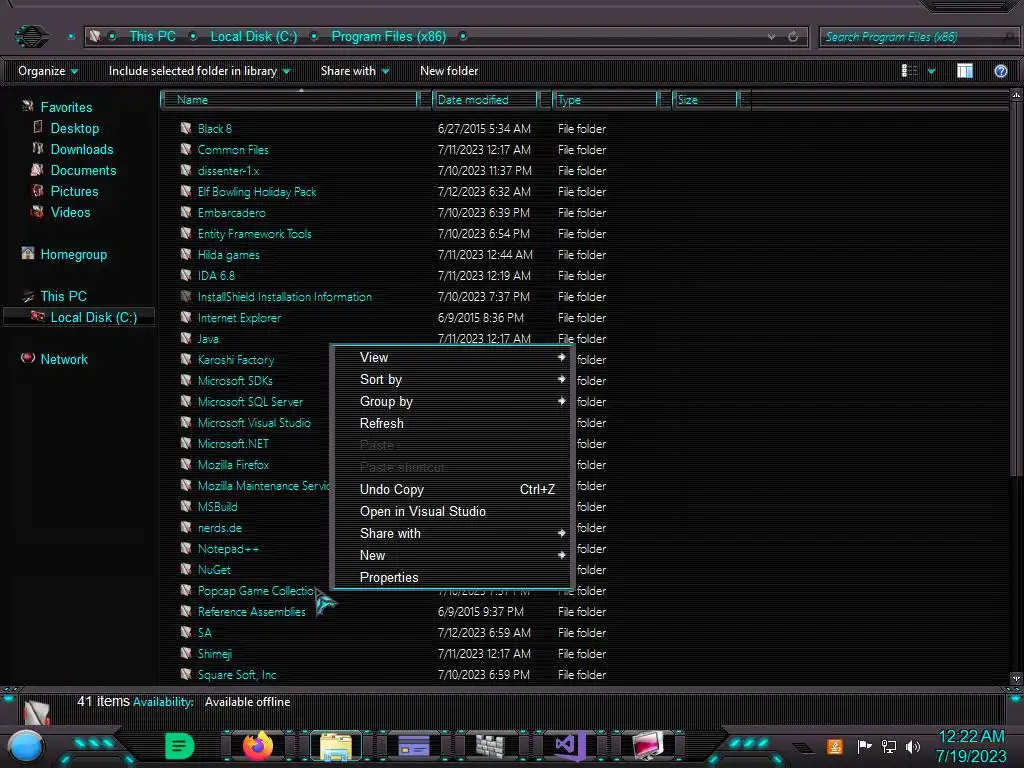This screenshot has height=768, width=1024.
Task: Click the vertical scrollbar of file list
Action: pyautogui.click(x=1015, y=287)
